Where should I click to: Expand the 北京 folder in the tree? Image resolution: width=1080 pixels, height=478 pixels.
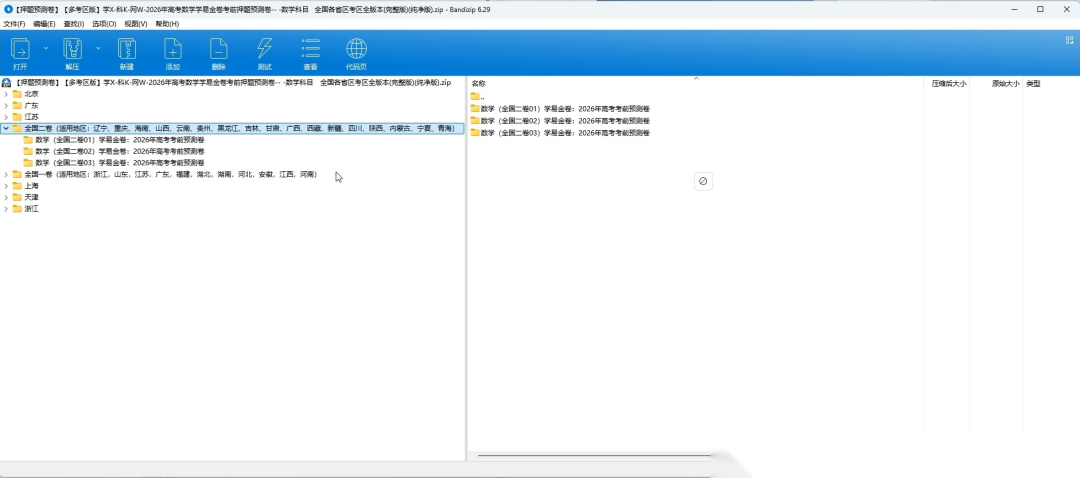[6, 94]
